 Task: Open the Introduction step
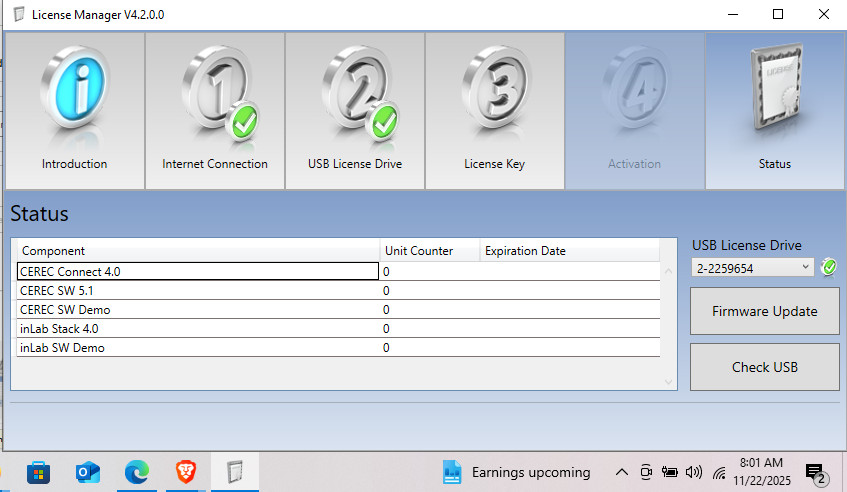(x=75, y=111)
